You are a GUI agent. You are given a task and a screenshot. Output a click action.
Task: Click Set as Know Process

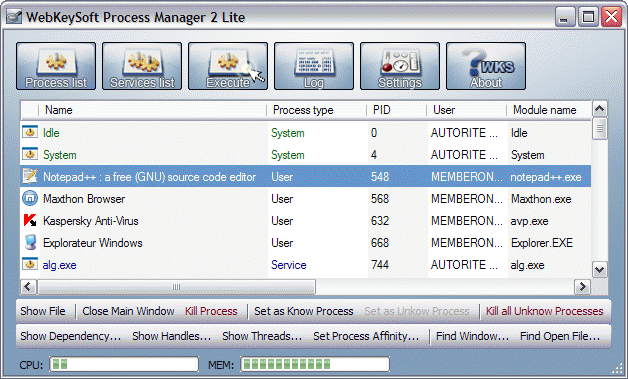(304, 311)
